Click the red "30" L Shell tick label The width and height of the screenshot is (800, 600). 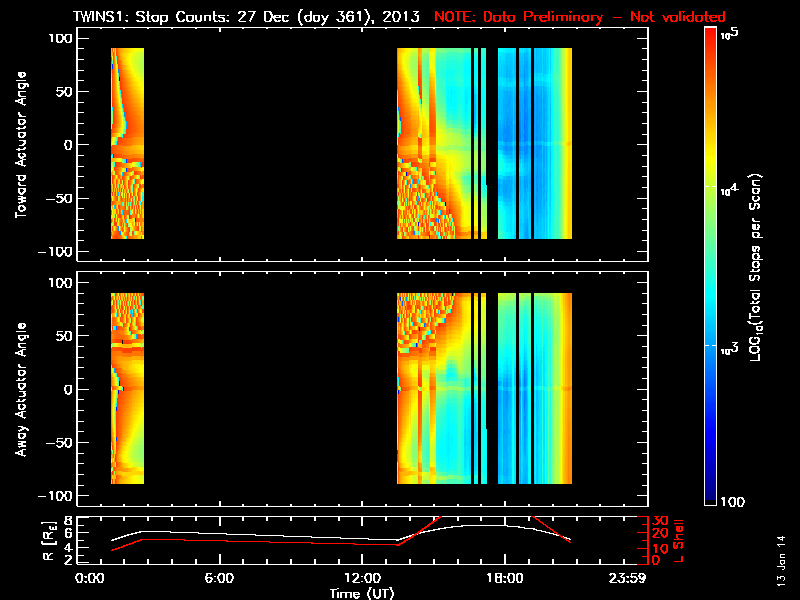click(660, 521)
